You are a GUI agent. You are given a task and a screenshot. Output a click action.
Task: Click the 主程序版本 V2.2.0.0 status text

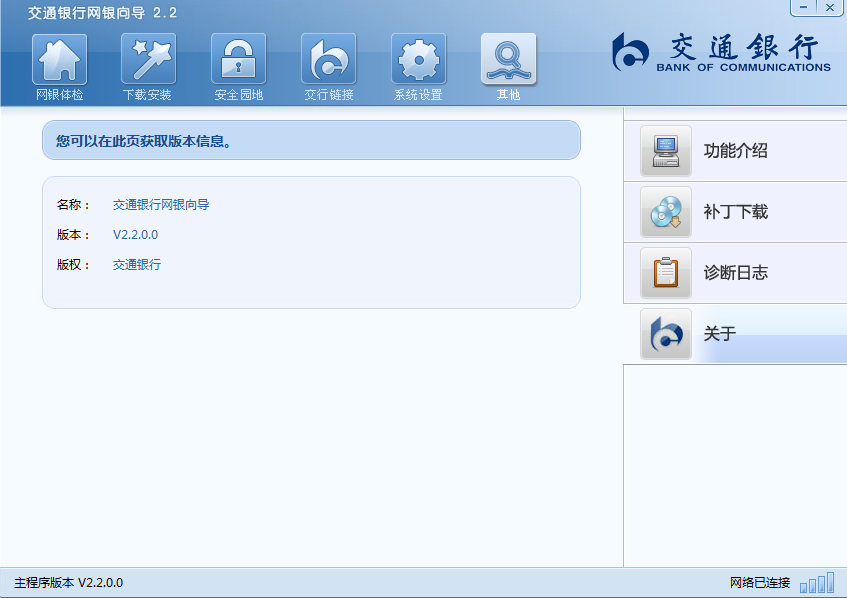click(x=69, y=583)
